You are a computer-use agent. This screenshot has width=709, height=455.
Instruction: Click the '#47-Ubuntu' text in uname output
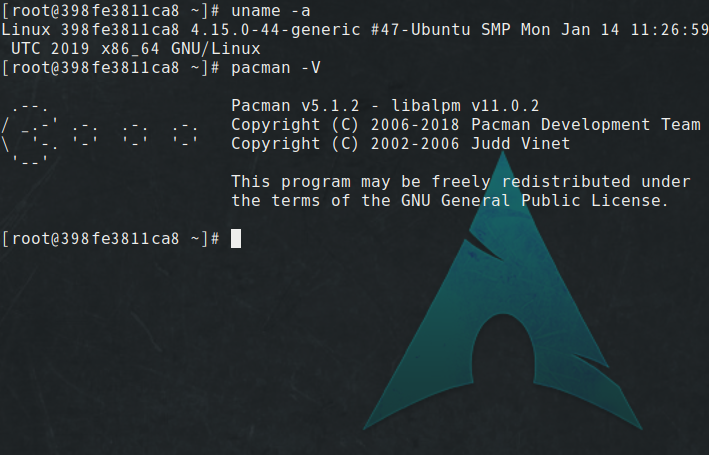(x=421, y=30)
